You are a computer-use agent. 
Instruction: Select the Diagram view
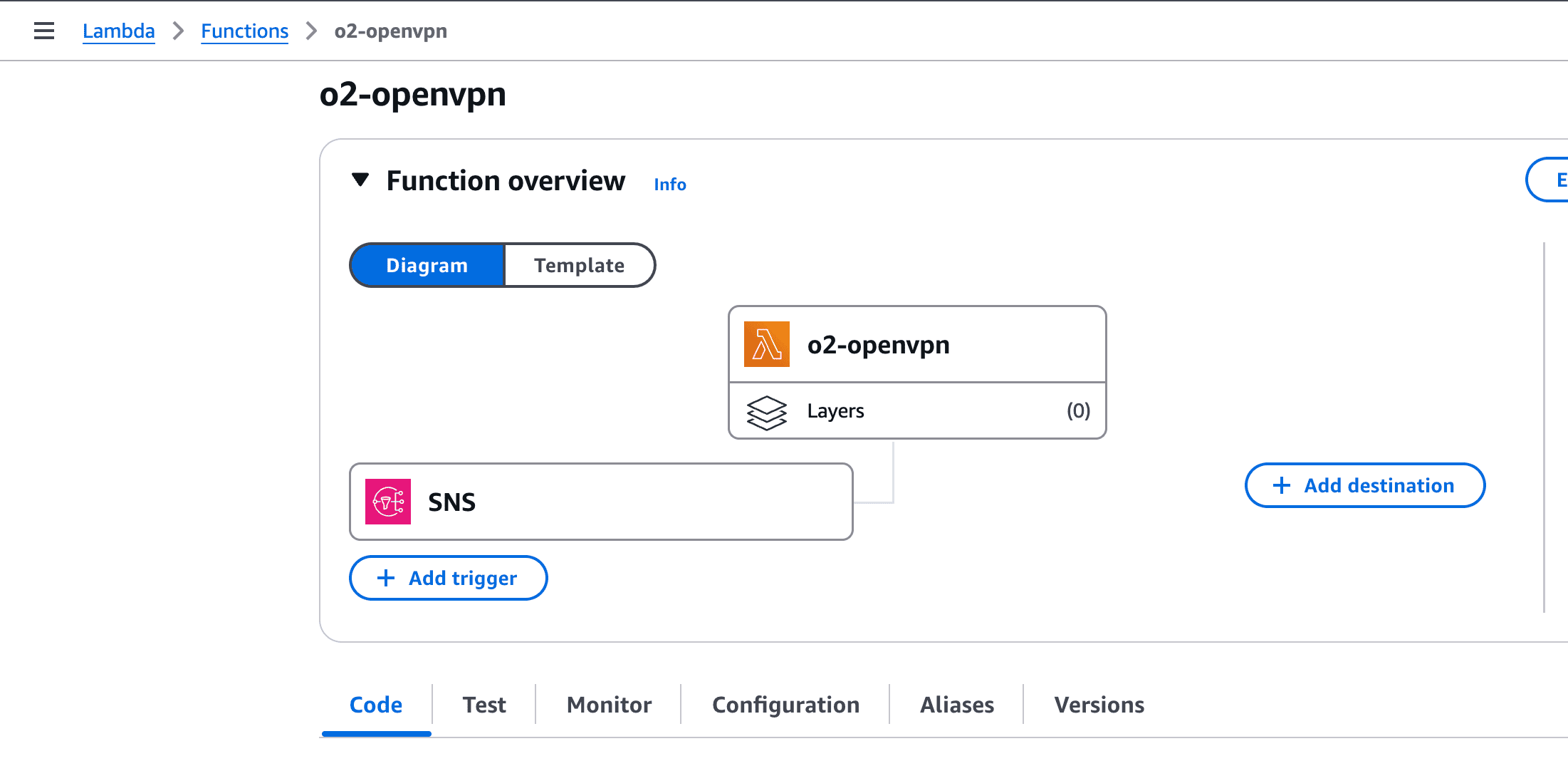[x=427, y=264]
